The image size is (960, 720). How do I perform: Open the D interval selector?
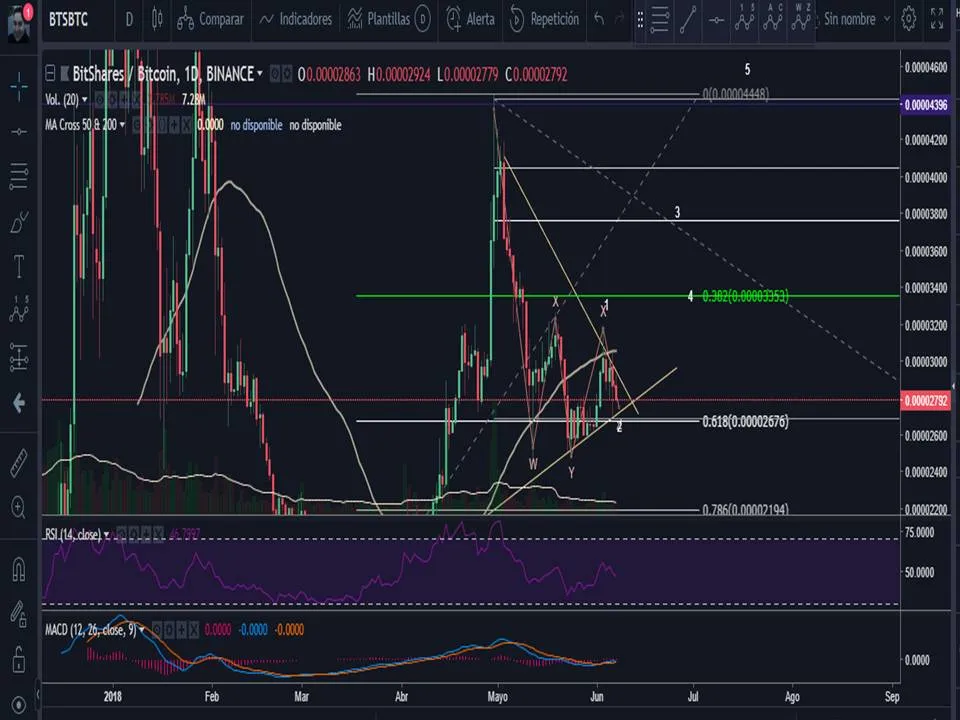click(129, 19)
